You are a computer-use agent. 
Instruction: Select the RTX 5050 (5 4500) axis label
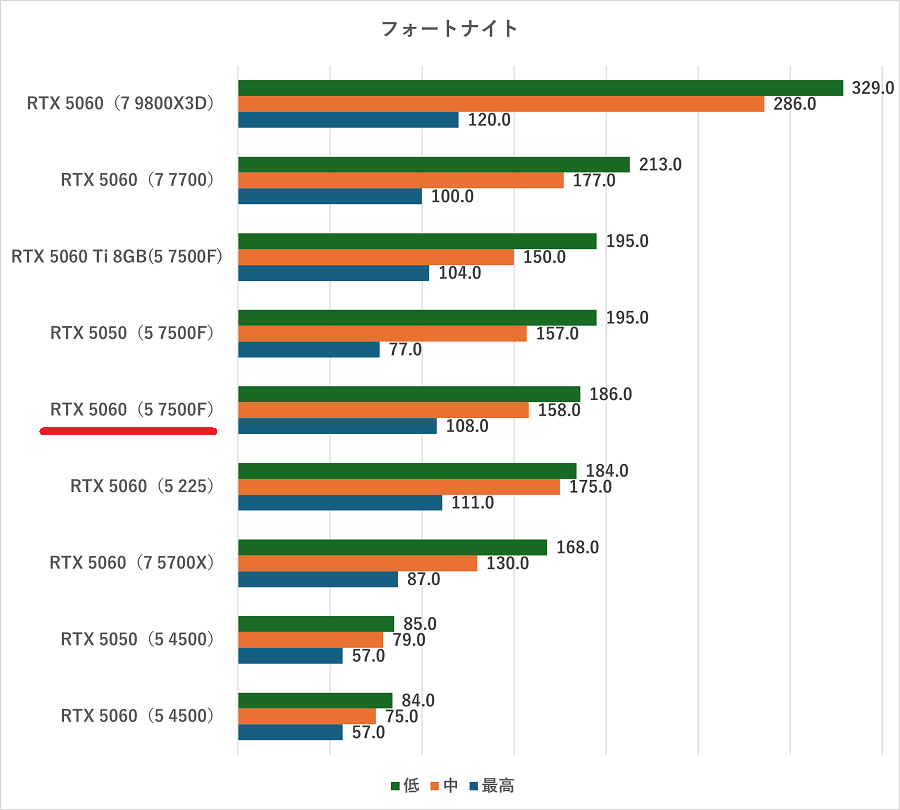point(137,639)
